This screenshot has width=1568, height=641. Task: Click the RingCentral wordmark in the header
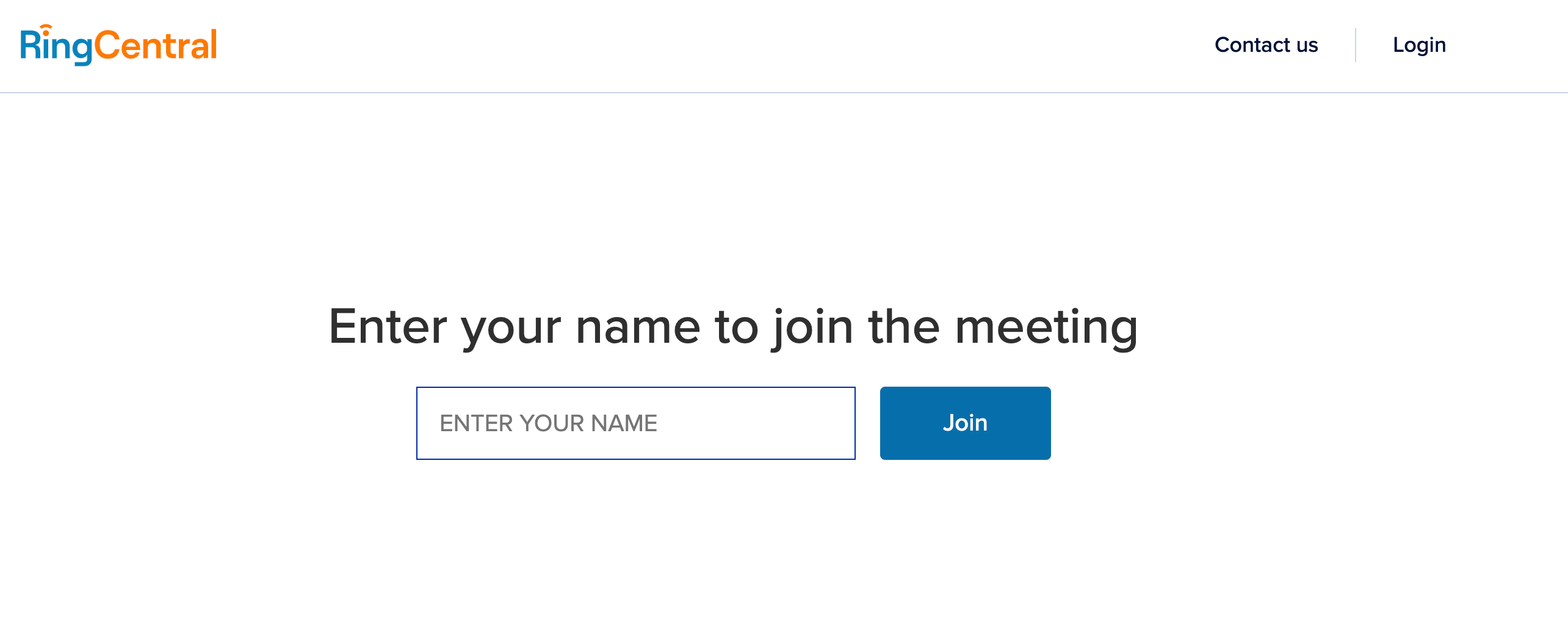click(118, 43)
